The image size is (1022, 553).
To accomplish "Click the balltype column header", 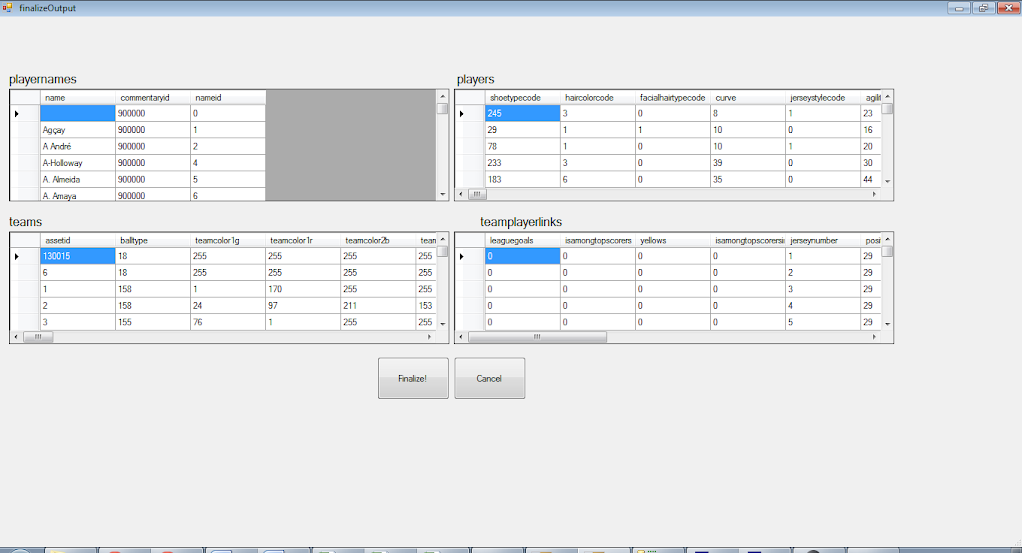I will point(153,240).
